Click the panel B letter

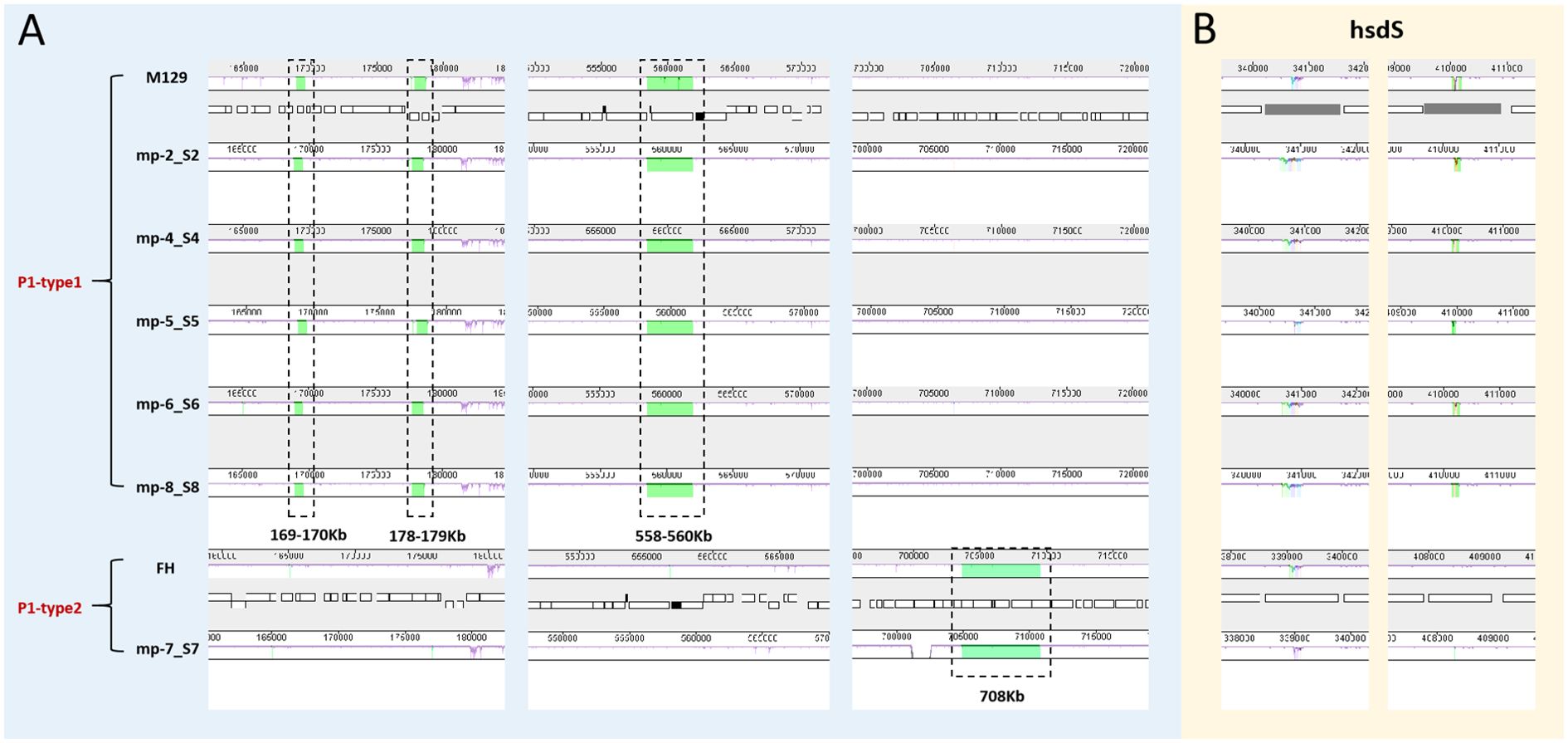click(x=1204, y=31)
